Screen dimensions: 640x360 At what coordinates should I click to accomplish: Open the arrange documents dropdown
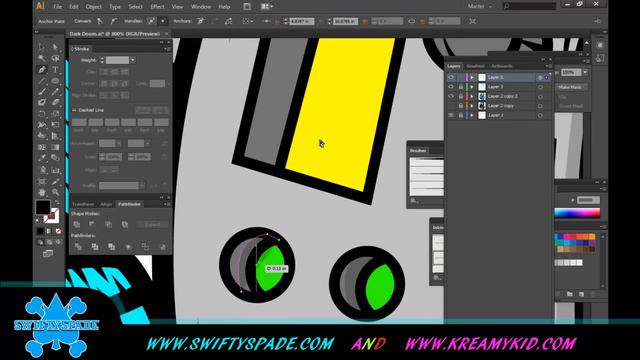tap(267, 7)
